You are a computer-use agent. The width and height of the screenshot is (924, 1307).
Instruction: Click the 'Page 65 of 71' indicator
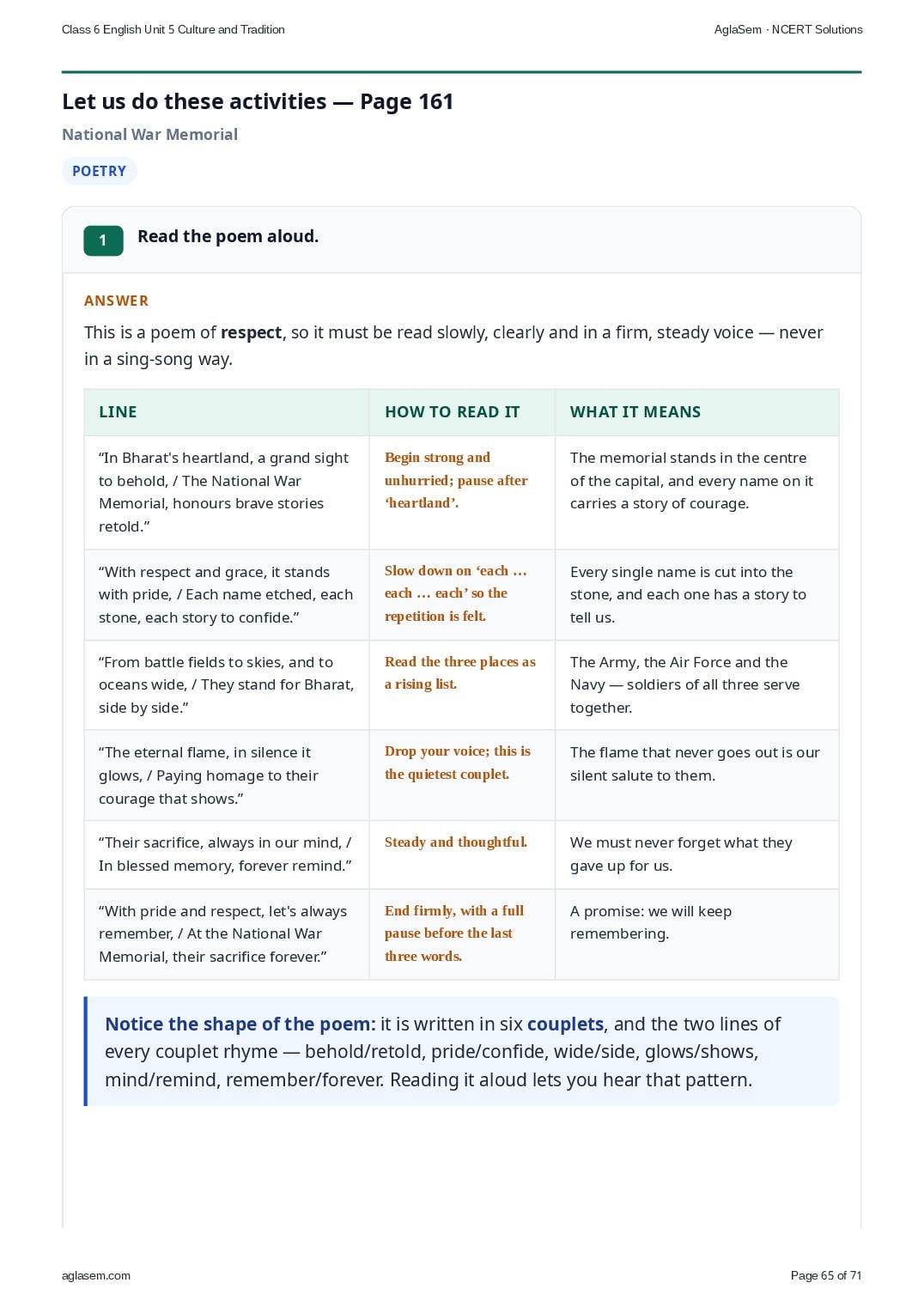(825, 1275)
